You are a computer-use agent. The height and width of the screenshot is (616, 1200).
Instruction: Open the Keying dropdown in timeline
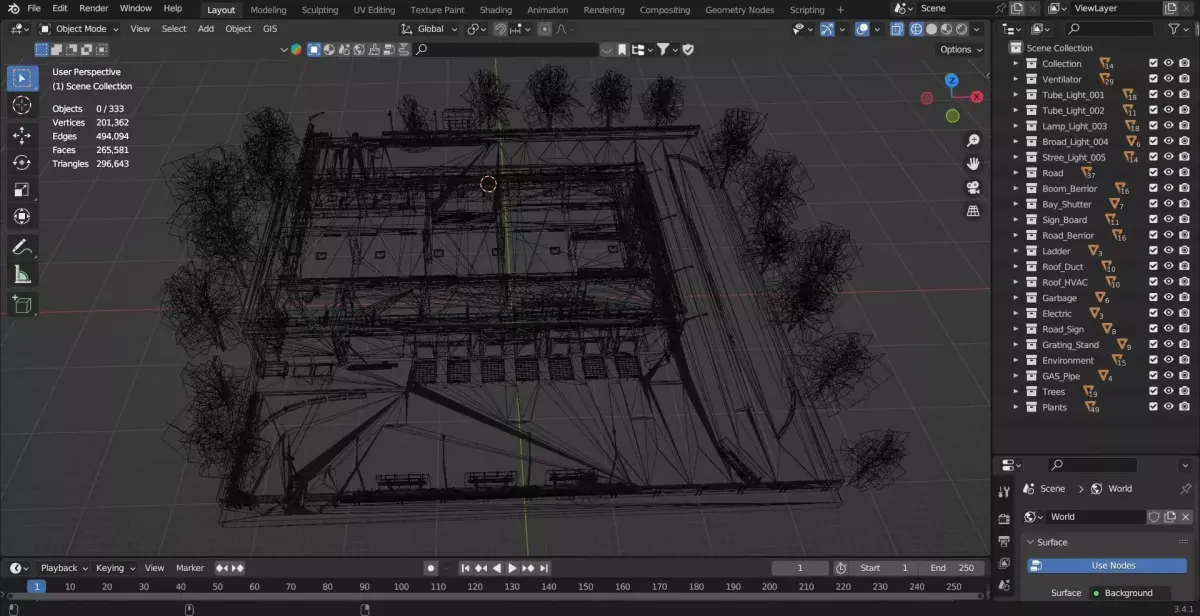click(x=114, y=568)
